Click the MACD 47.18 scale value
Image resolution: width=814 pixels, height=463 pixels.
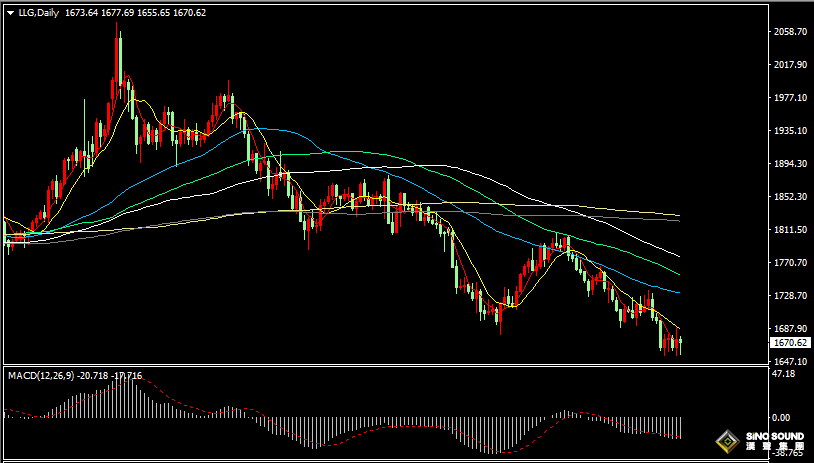[x=782, y=374]
